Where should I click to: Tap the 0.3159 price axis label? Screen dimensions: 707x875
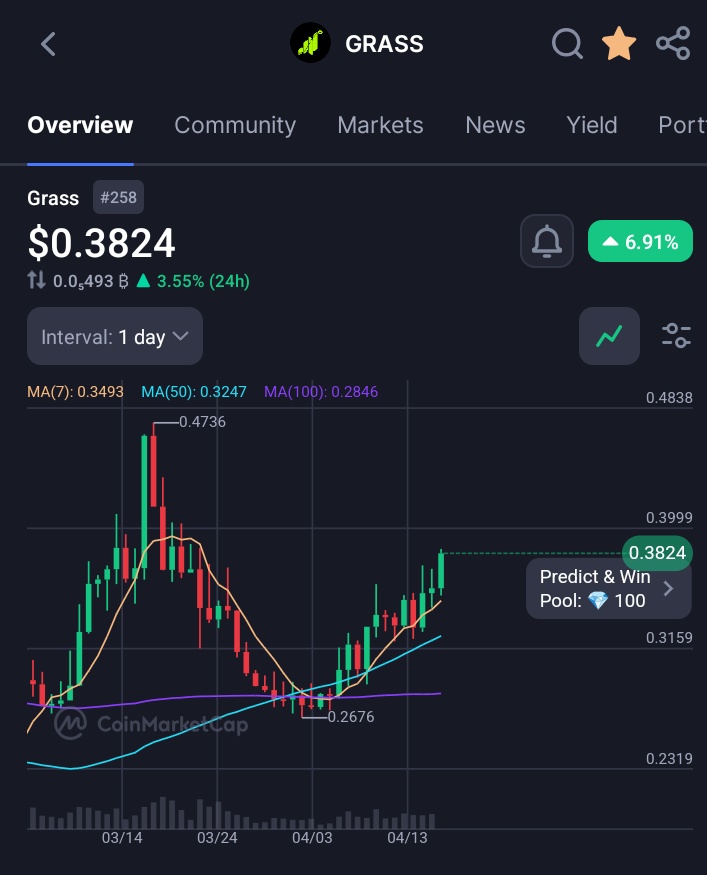tap(669, 638)
